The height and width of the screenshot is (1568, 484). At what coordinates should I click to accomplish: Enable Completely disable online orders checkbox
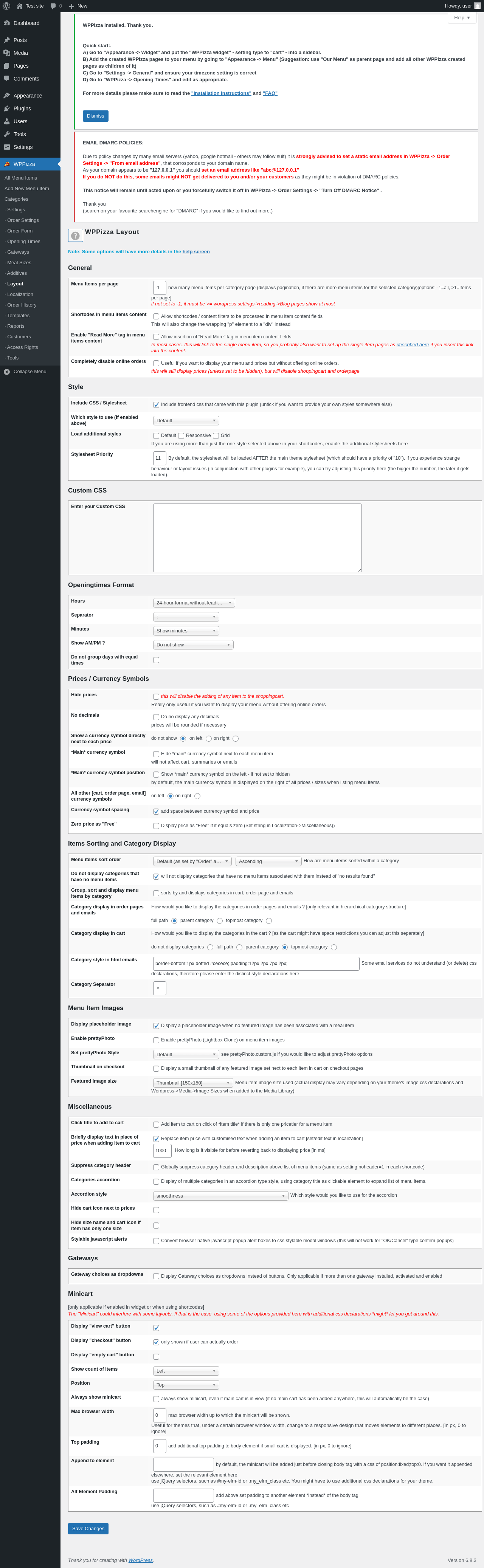[156, 363]
